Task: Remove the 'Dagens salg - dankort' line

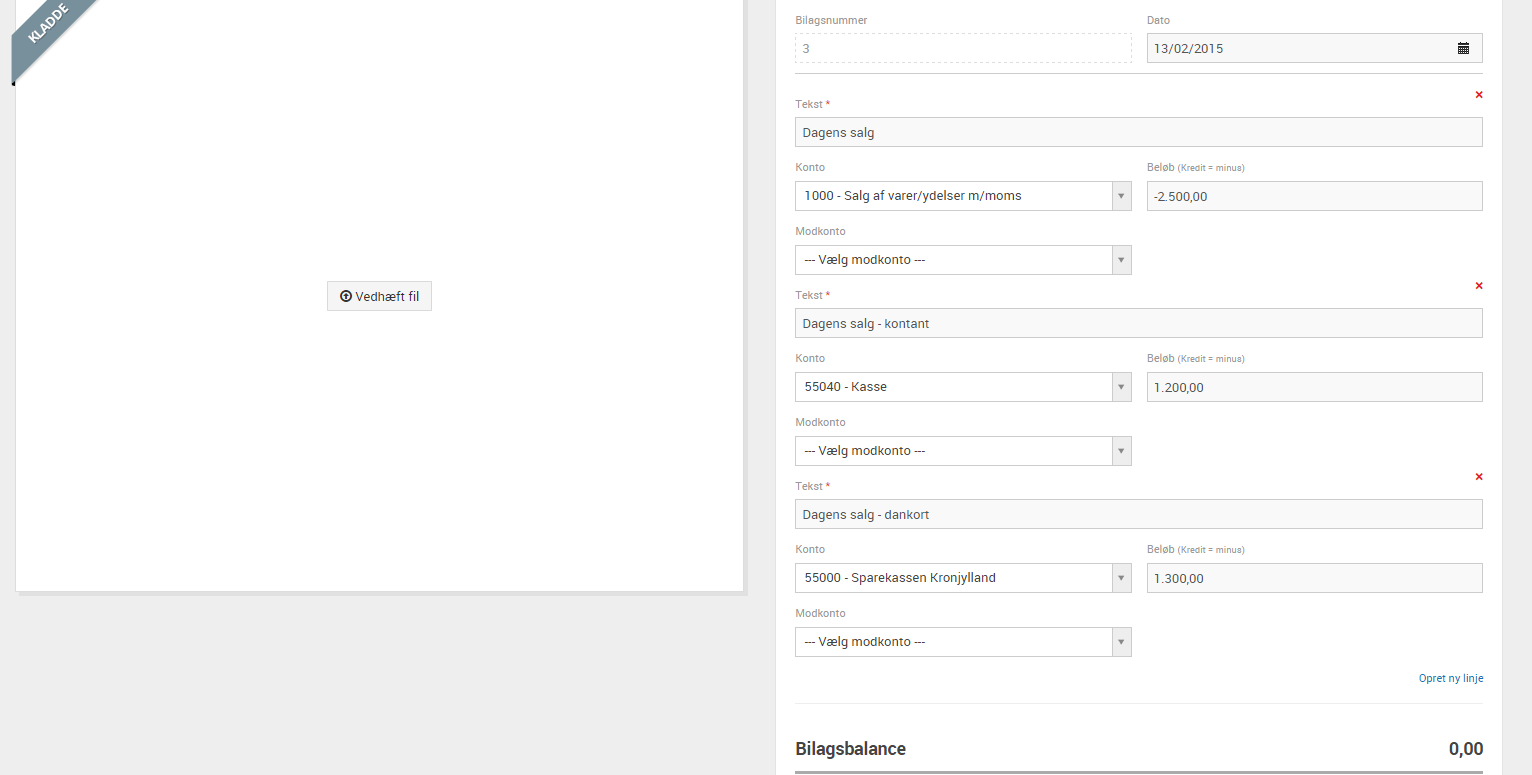Action: pos(1479,477)
